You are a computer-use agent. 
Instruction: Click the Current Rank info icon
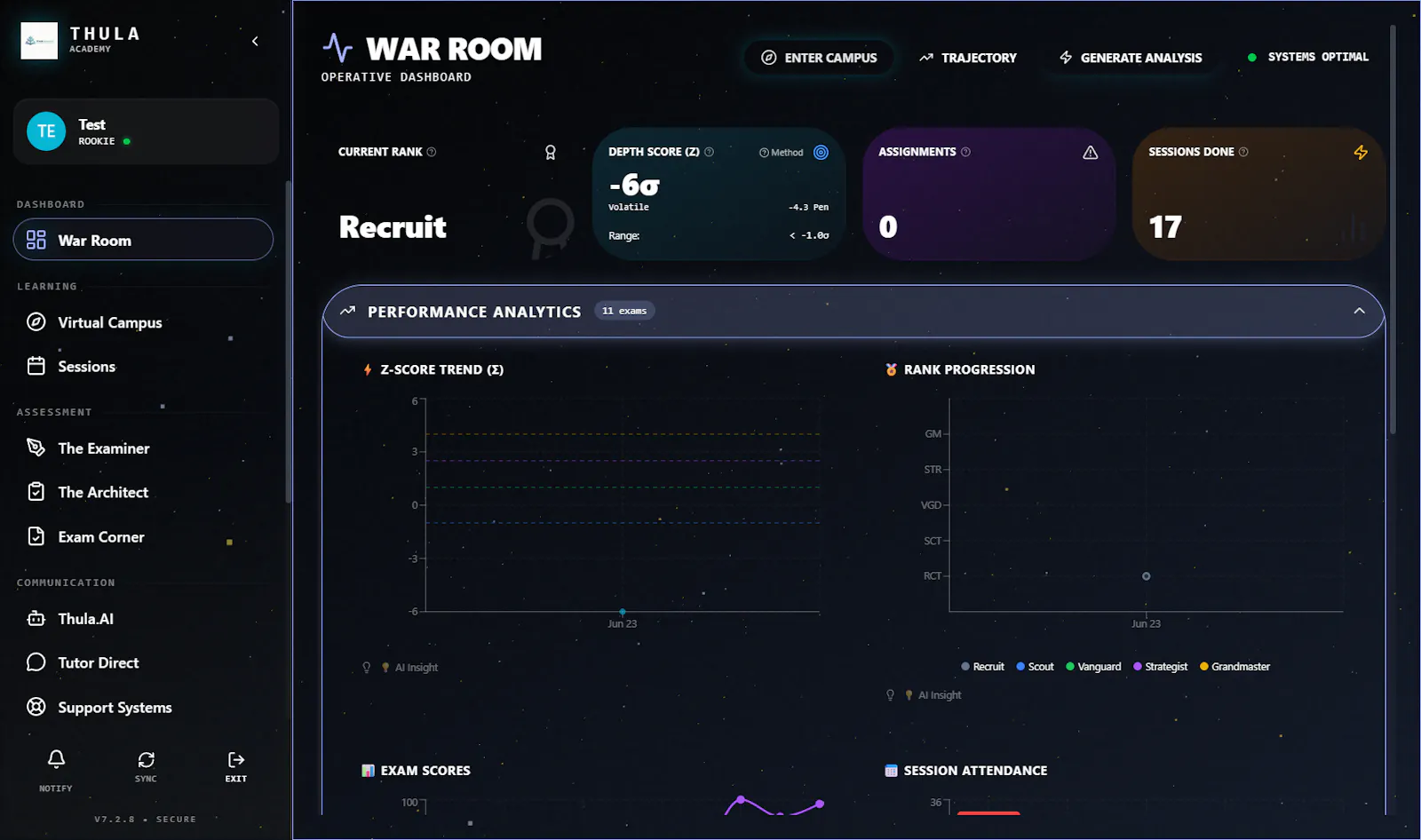432,152
